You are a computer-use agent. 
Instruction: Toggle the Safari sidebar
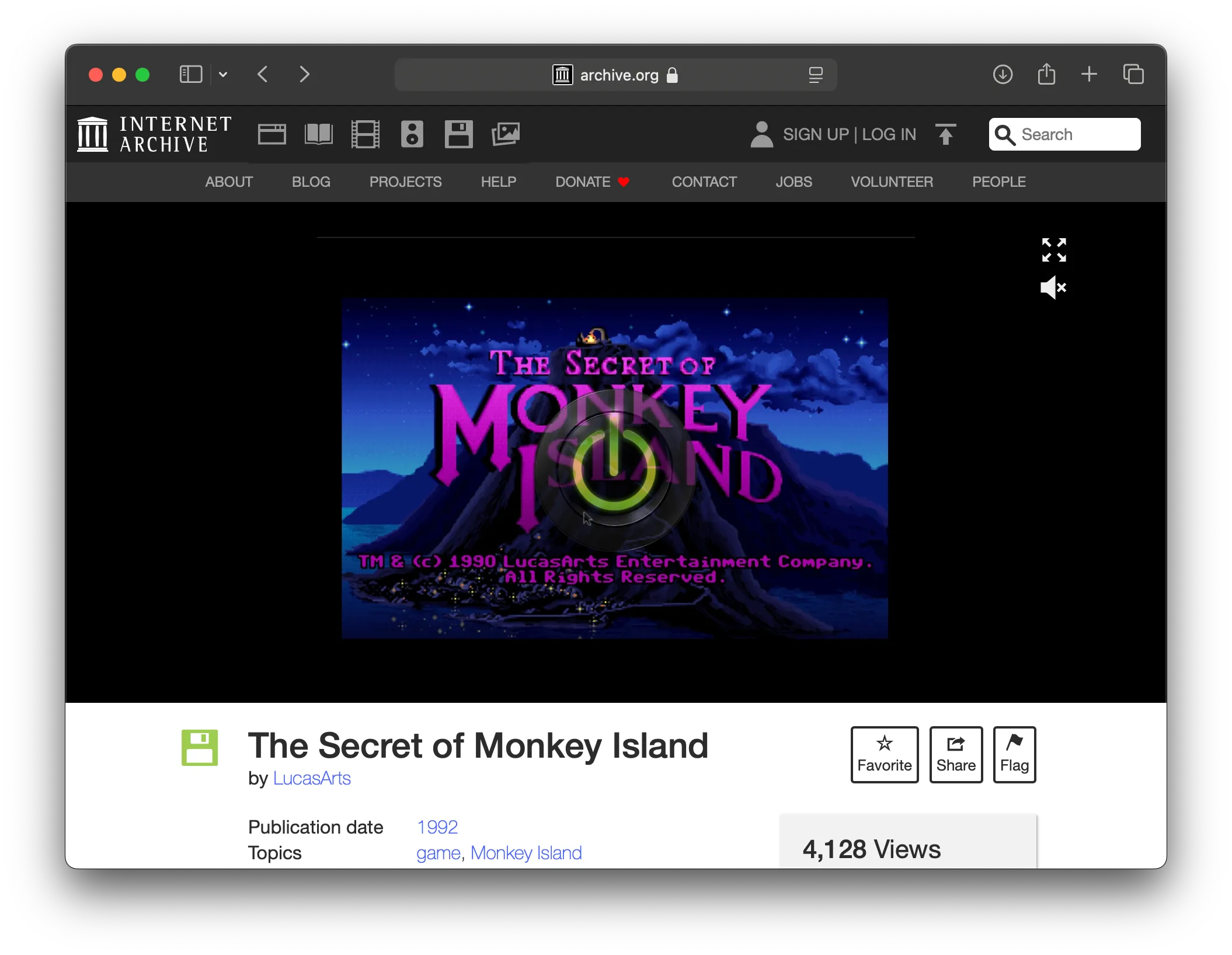191,74
